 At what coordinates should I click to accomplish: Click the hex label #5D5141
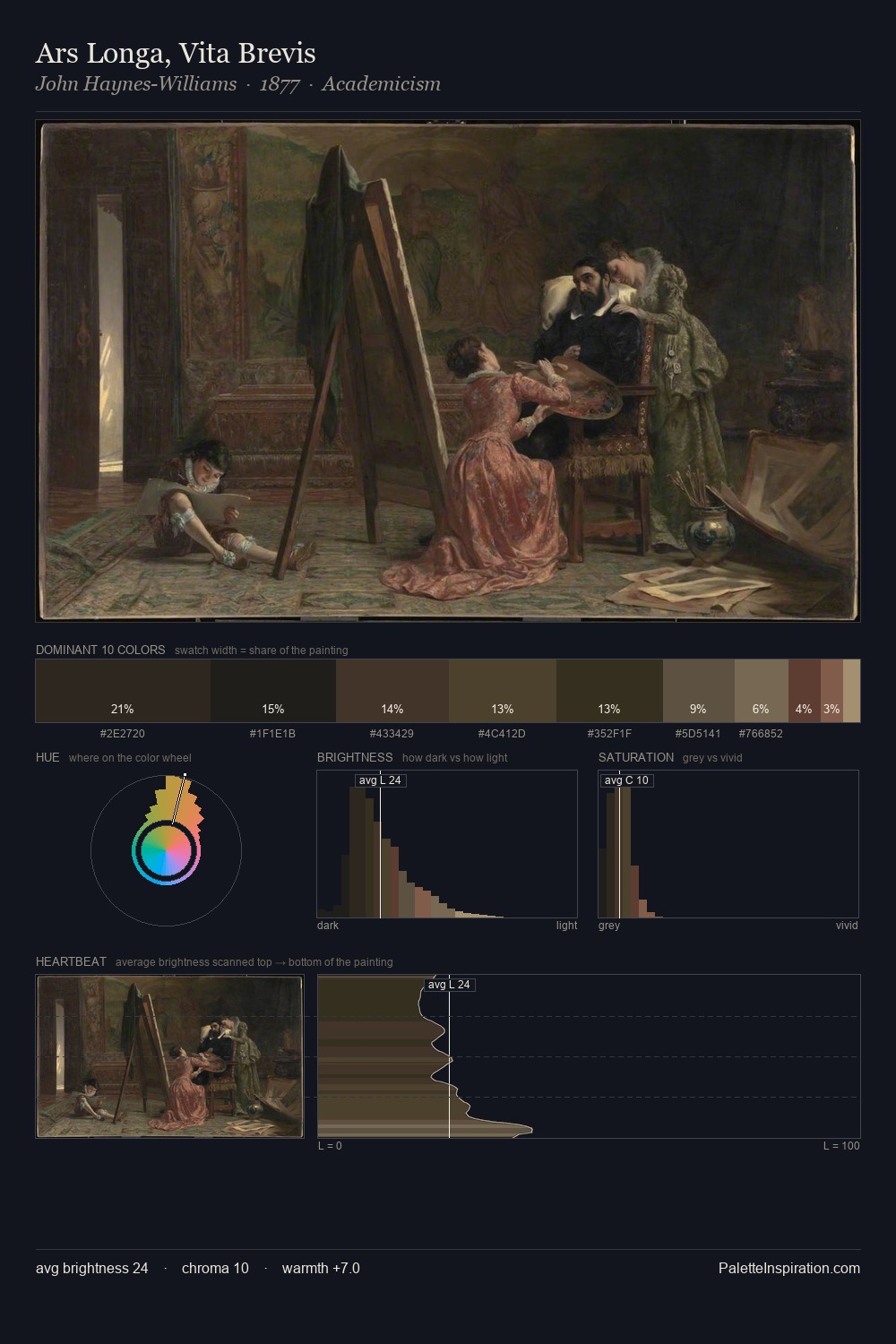click(x=698, y=734)
